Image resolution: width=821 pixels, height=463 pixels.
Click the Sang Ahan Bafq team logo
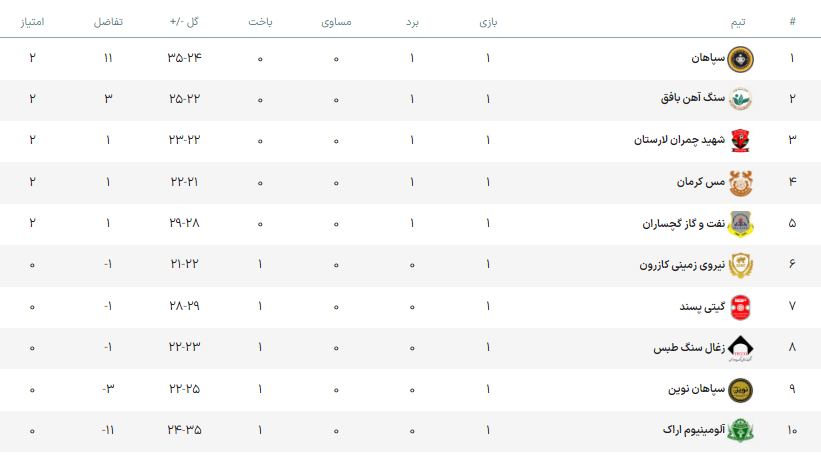coord(740,99)
